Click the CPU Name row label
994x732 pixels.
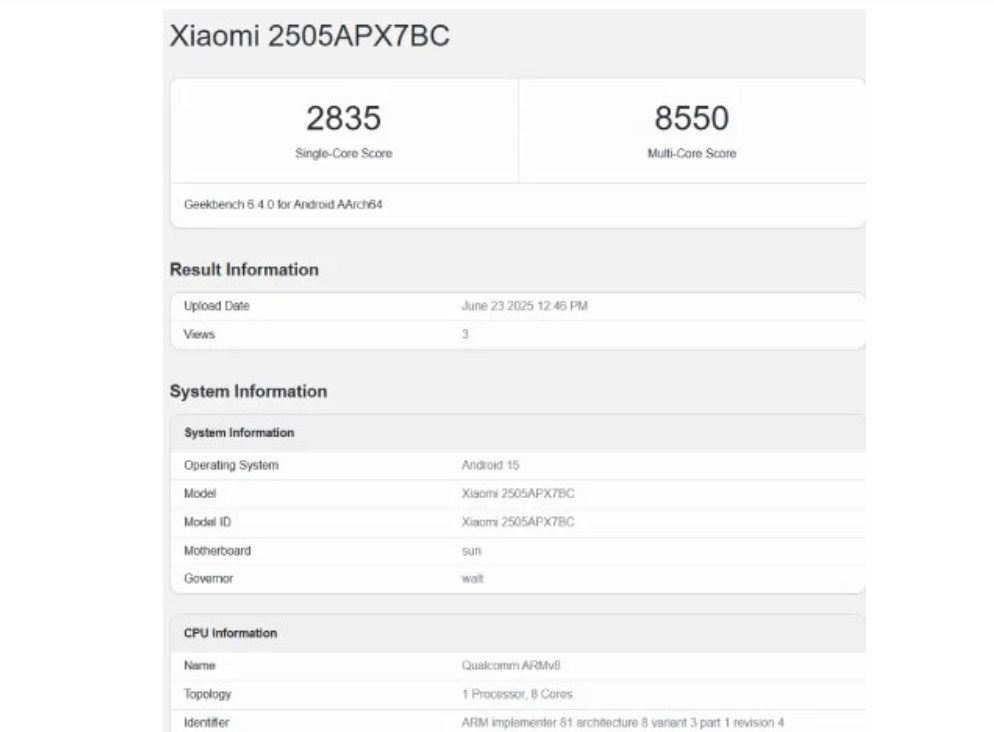click(x=200, y=665)
